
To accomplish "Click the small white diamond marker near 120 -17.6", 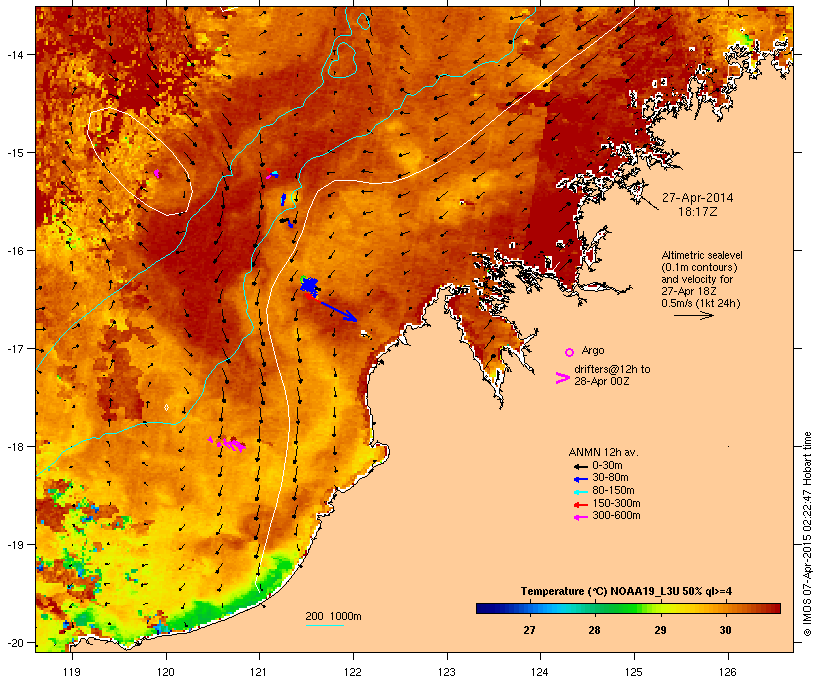I will point(166,407).
